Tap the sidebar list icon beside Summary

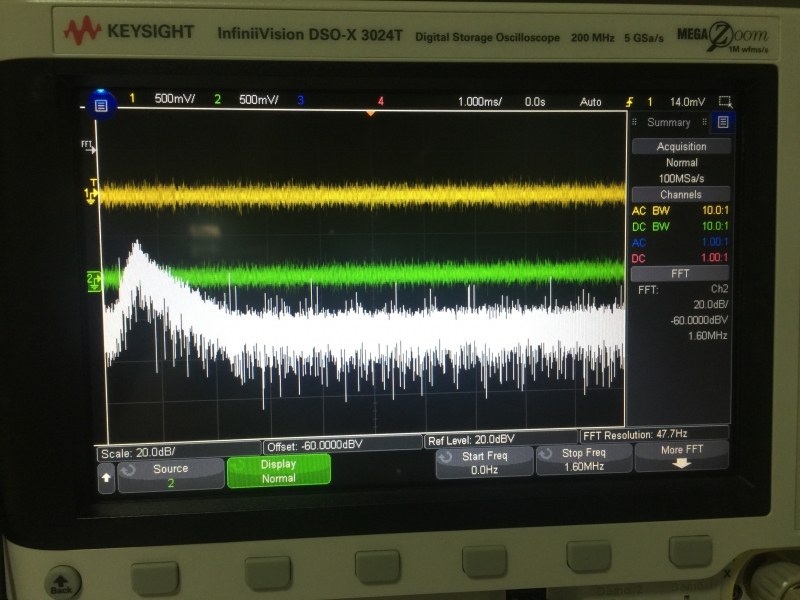[722, 122]
